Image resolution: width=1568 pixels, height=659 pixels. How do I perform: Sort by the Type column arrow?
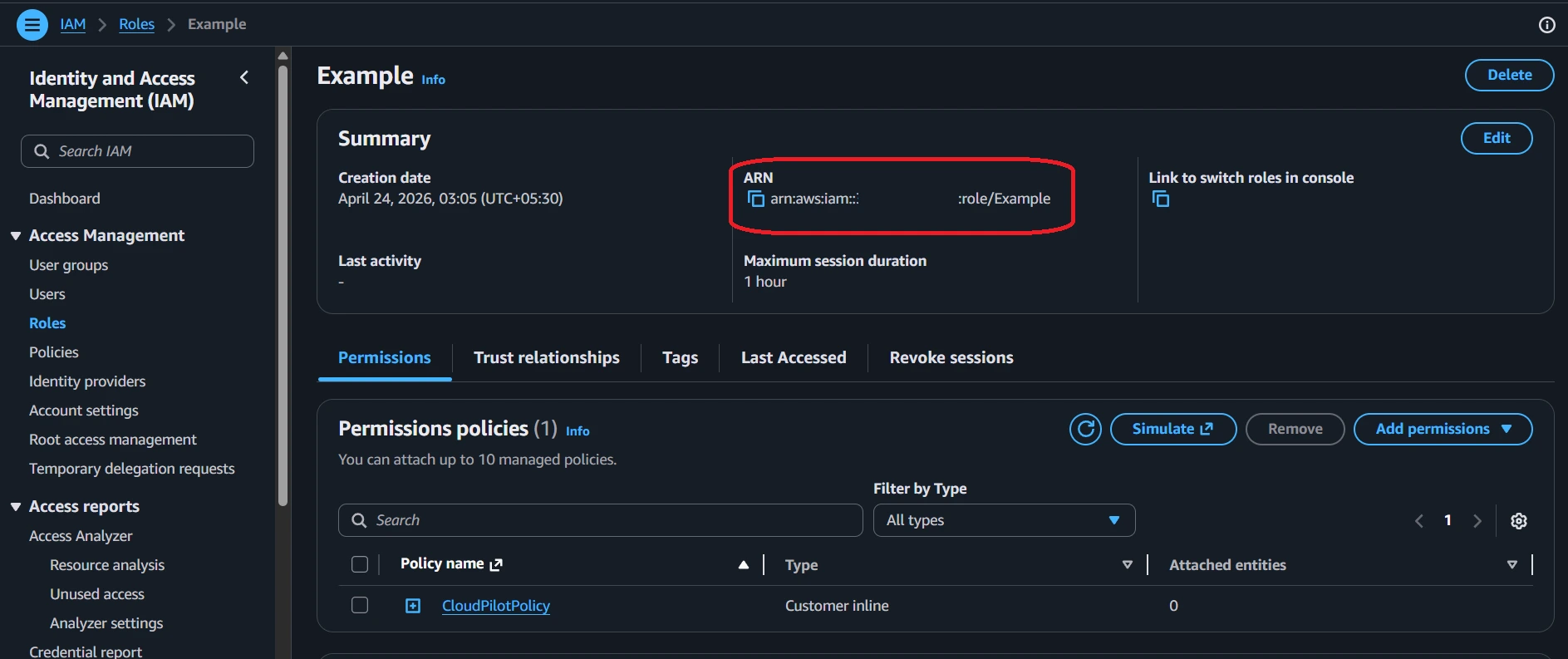(x=1128, y=565)
